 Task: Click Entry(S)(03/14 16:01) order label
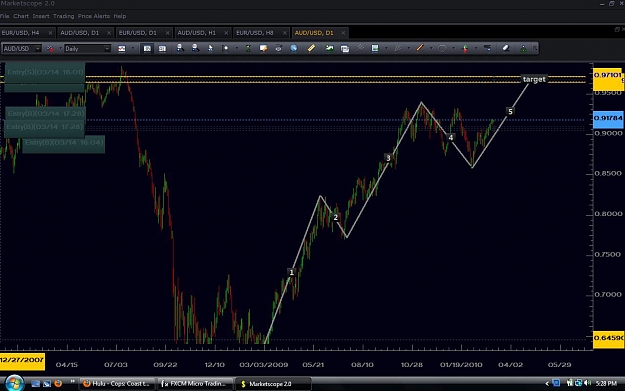pos(45,72)
